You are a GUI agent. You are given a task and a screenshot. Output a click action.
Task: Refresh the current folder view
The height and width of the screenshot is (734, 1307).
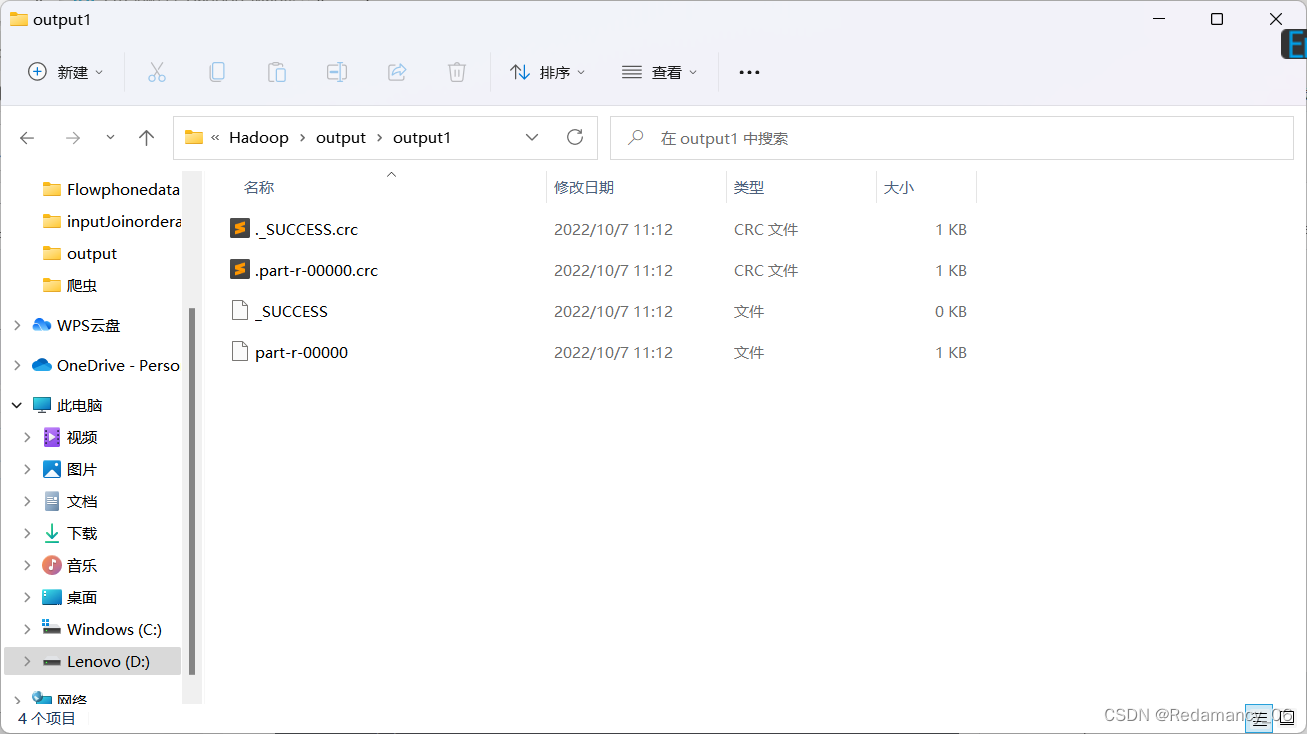(574, 137)
